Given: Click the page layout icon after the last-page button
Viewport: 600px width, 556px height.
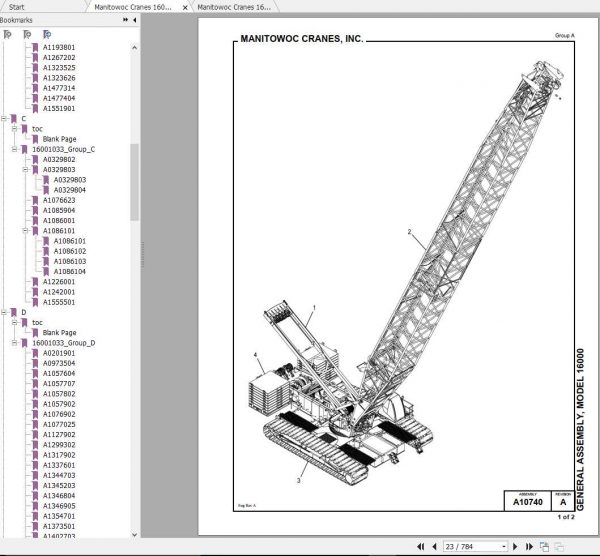Looking at the screenshot, I should pyautogui.click(x=544, y=547).
